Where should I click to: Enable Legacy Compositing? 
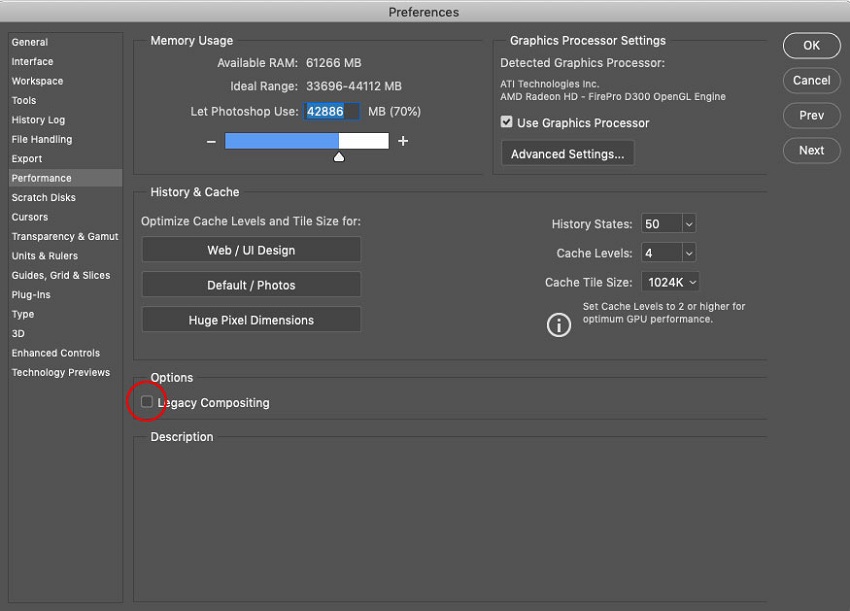pos(146,402)
